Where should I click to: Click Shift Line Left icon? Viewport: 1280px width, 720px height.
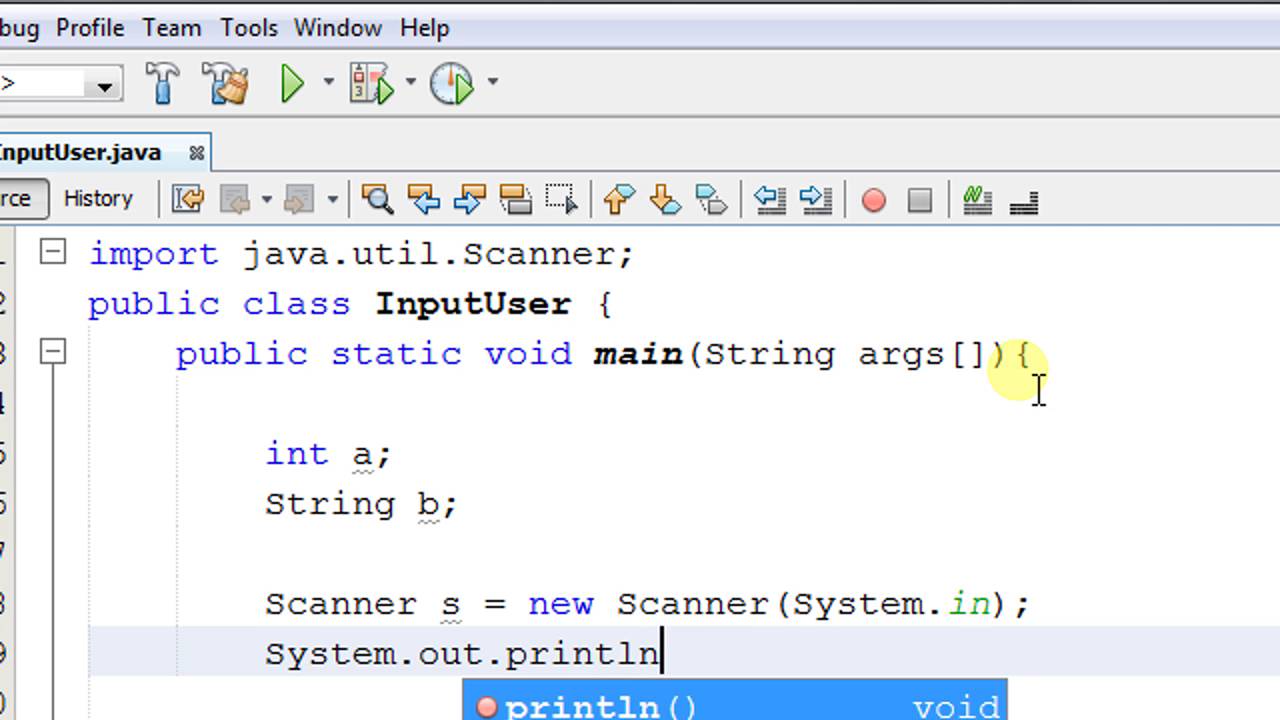tap(769, 199)
